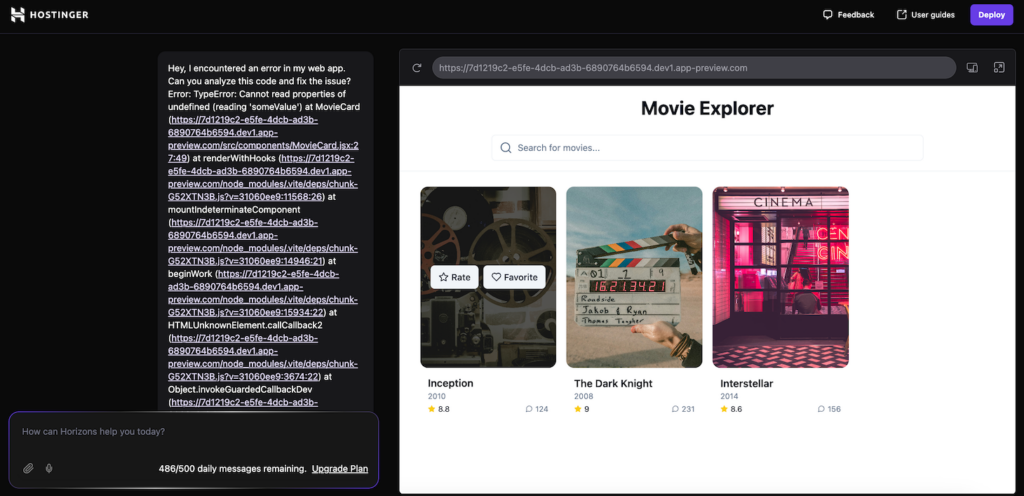Viewport: 1024px width, 496px height.
Task: Follow the Upgrade Plan link
Action: (x=339, y=468)
